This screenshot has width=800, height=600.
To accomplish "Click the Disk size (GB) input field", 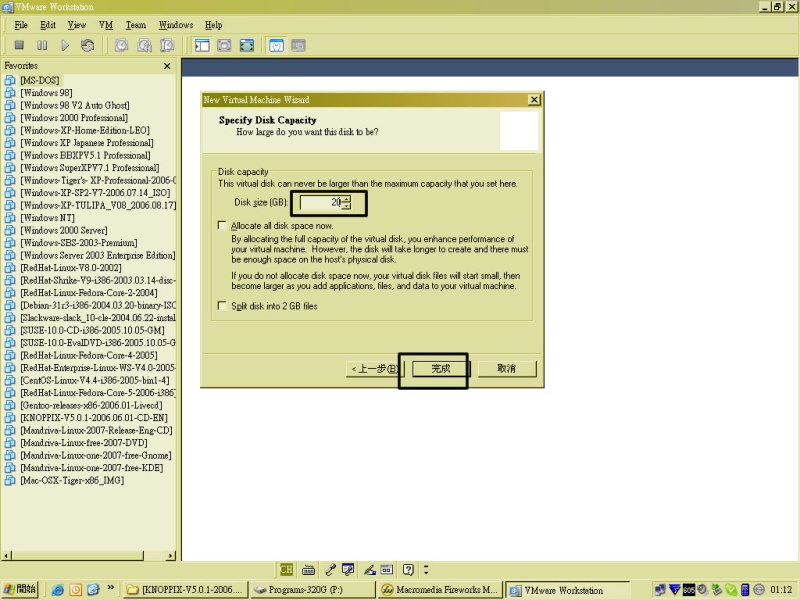I will point(321,203).
